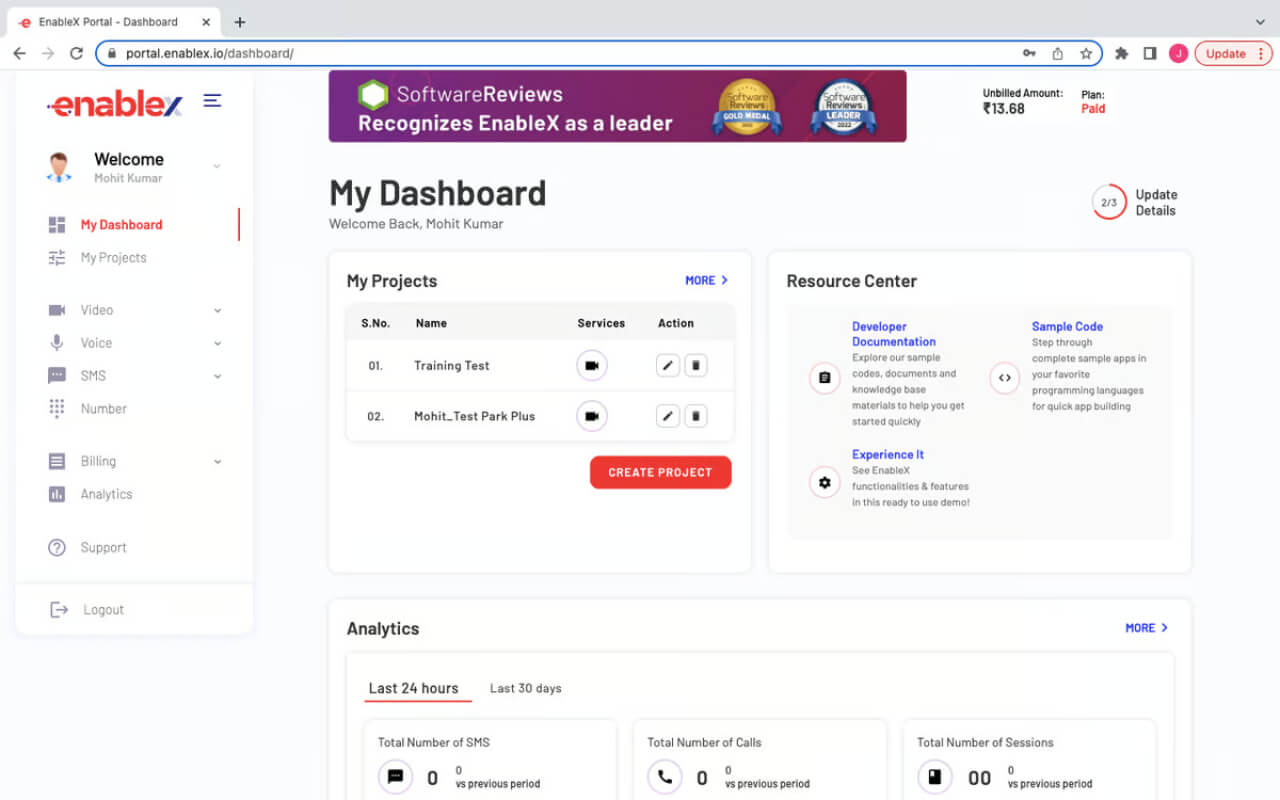Screen dimensions: 1280x800
Task: Expand the Billing submenu chevron
Action: [218, 462]
